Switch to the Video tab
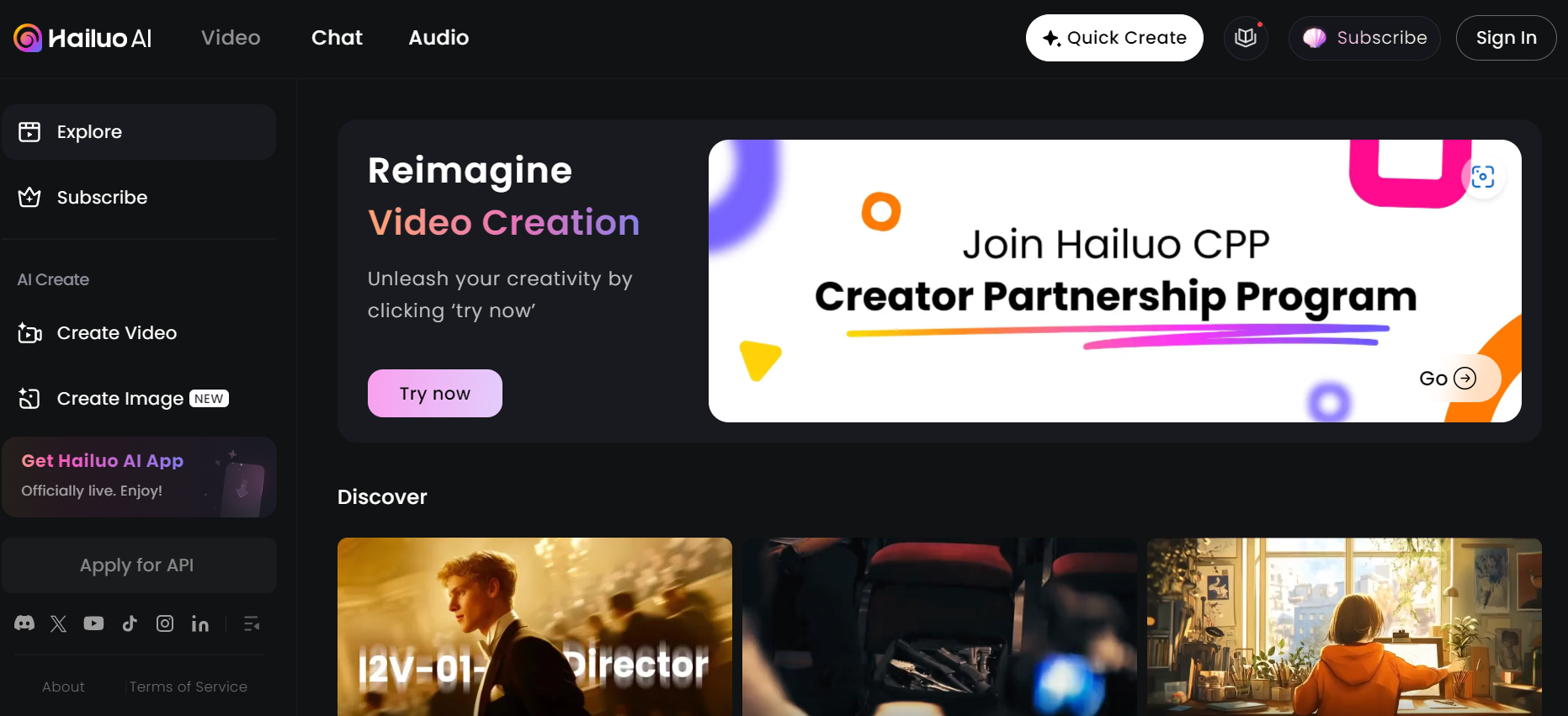 231,38
